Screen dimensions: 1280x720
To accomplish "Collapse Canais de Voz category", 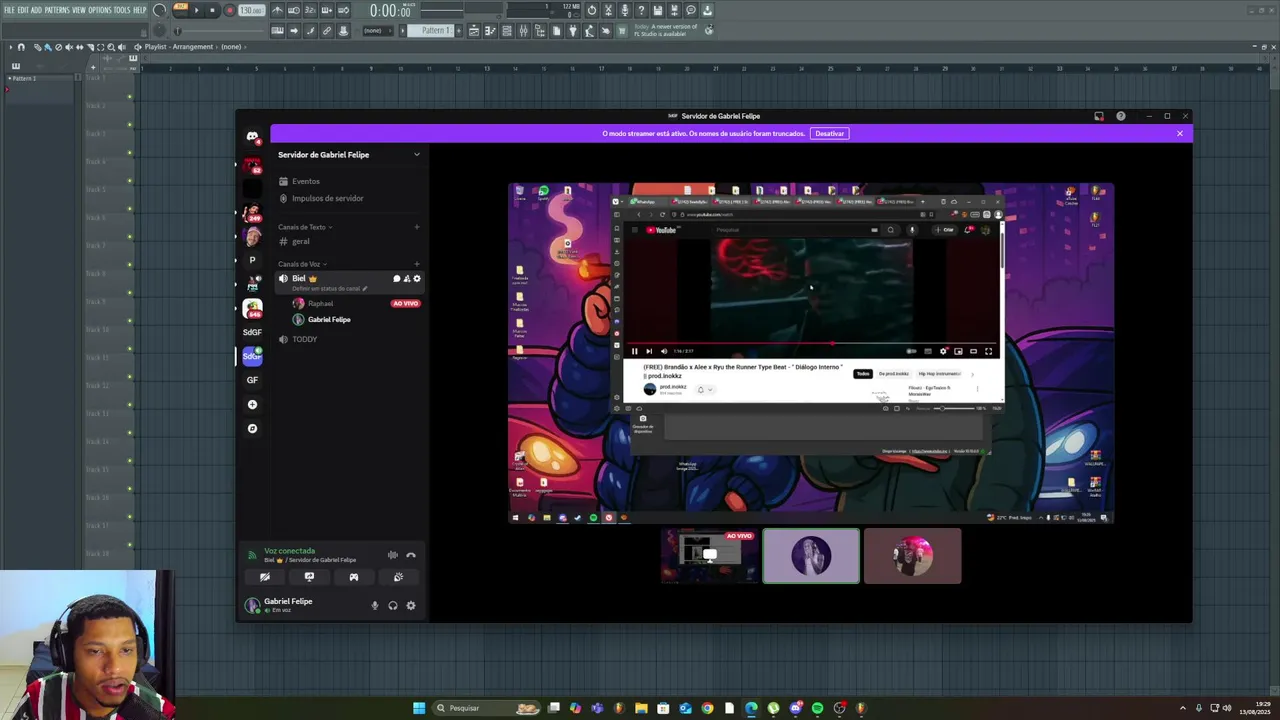I will 302,264.
